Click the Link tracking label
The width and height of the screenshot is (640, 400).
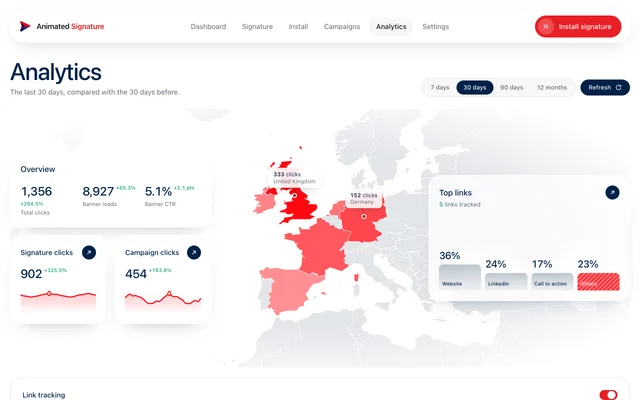[44, 395]
